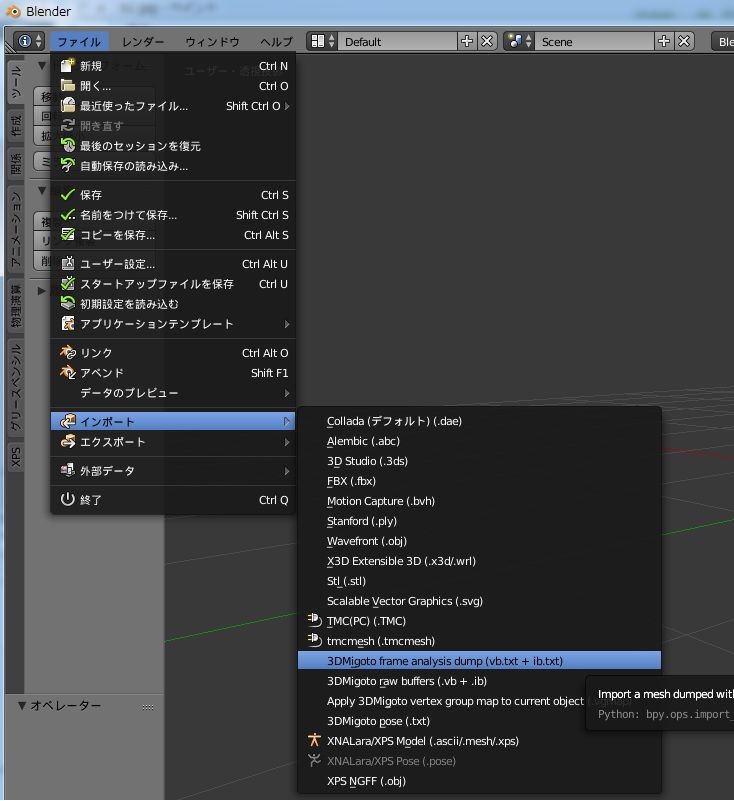Click the Default screen layout name field
Viewport: 734px width, 801px height.
397,41
